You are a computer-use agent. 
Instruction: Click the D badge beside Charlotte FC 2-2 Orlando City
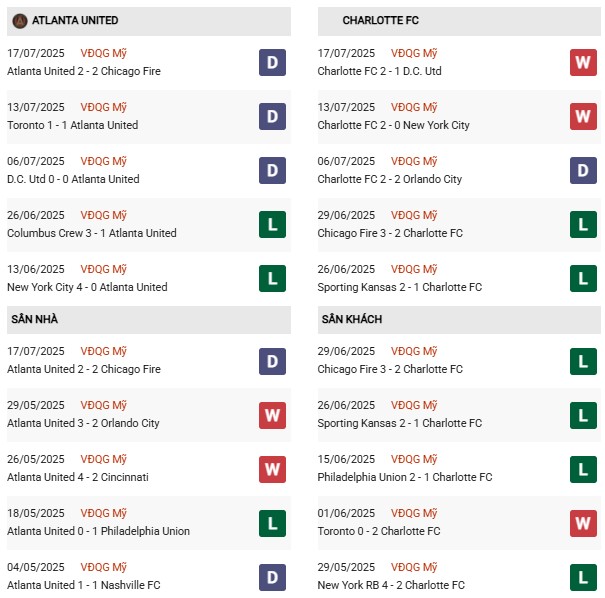click(x=583, y=171)
